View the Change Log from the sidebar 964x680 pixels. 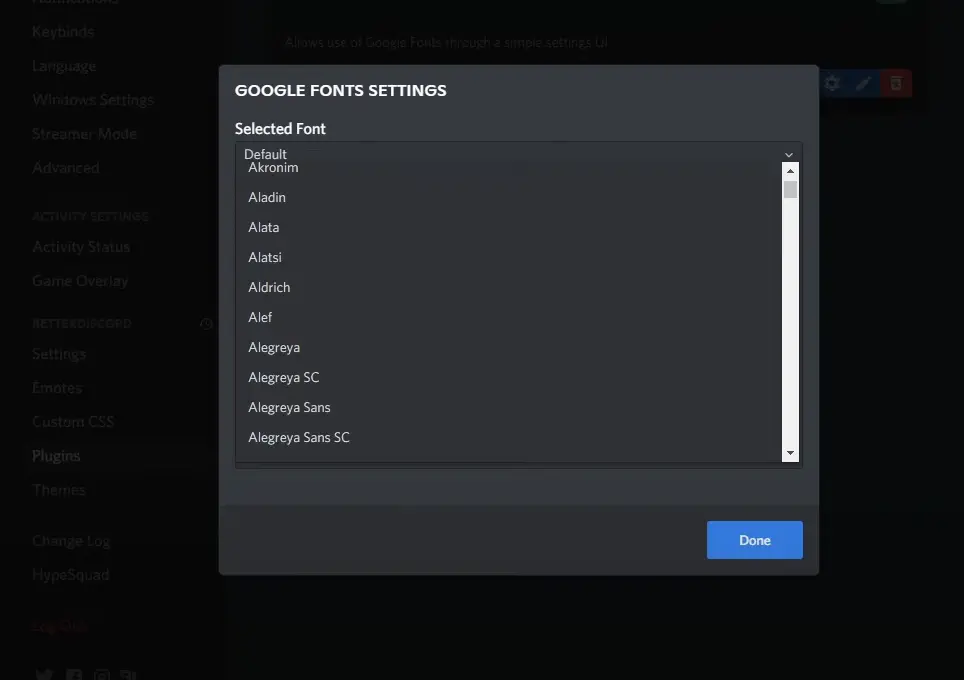click(71, 541)
